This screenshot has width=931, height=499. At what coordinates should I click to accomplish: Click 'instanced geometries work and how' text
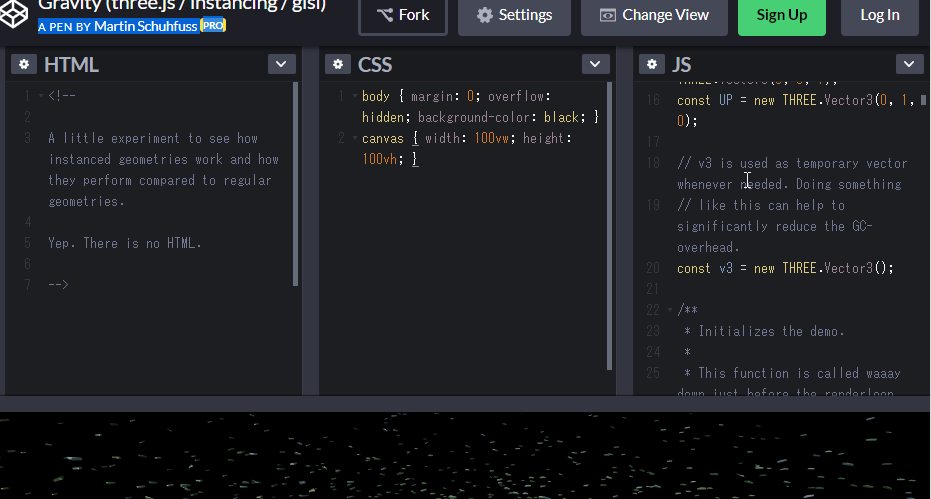point(164,159)
